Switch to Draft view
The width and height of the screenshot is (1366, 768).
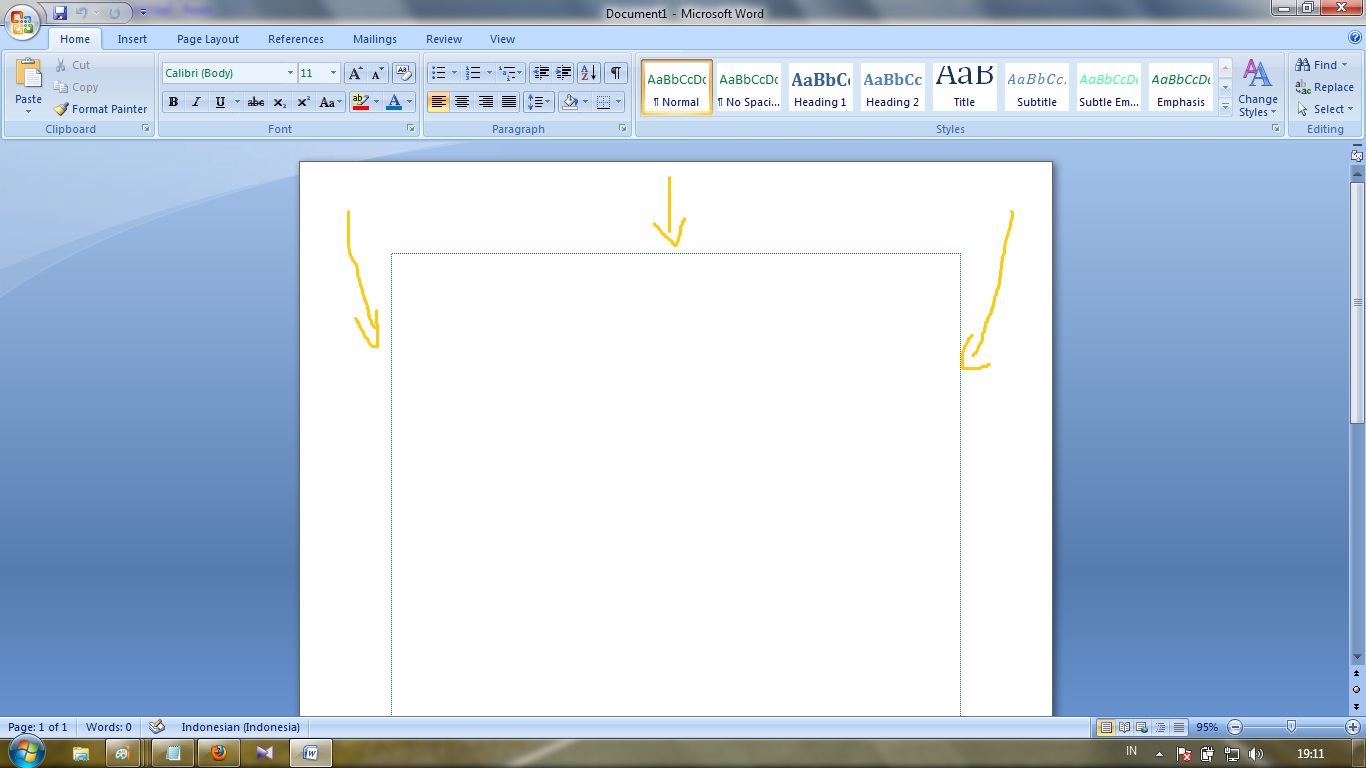[x=1179, y=727]
